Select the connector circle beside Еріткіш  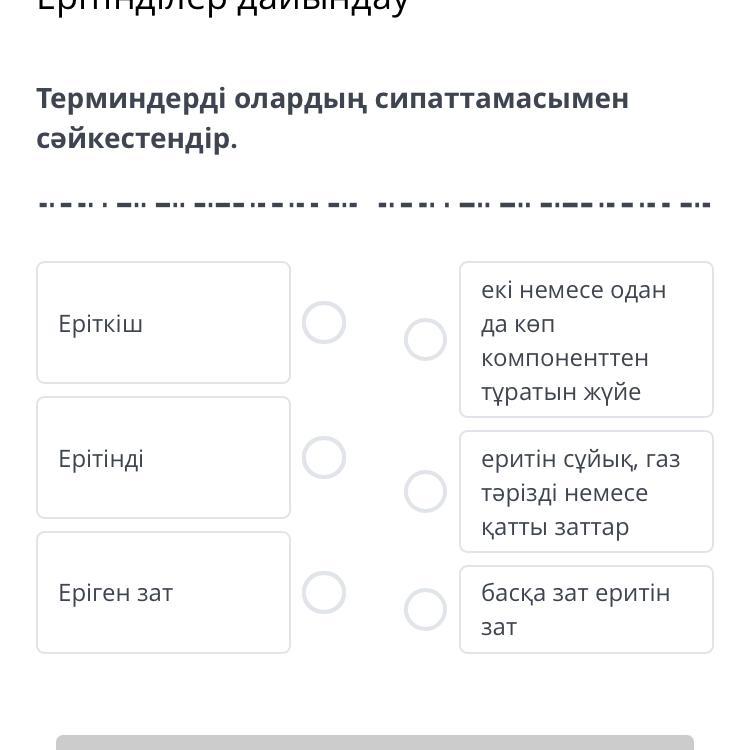pos(324,323)
